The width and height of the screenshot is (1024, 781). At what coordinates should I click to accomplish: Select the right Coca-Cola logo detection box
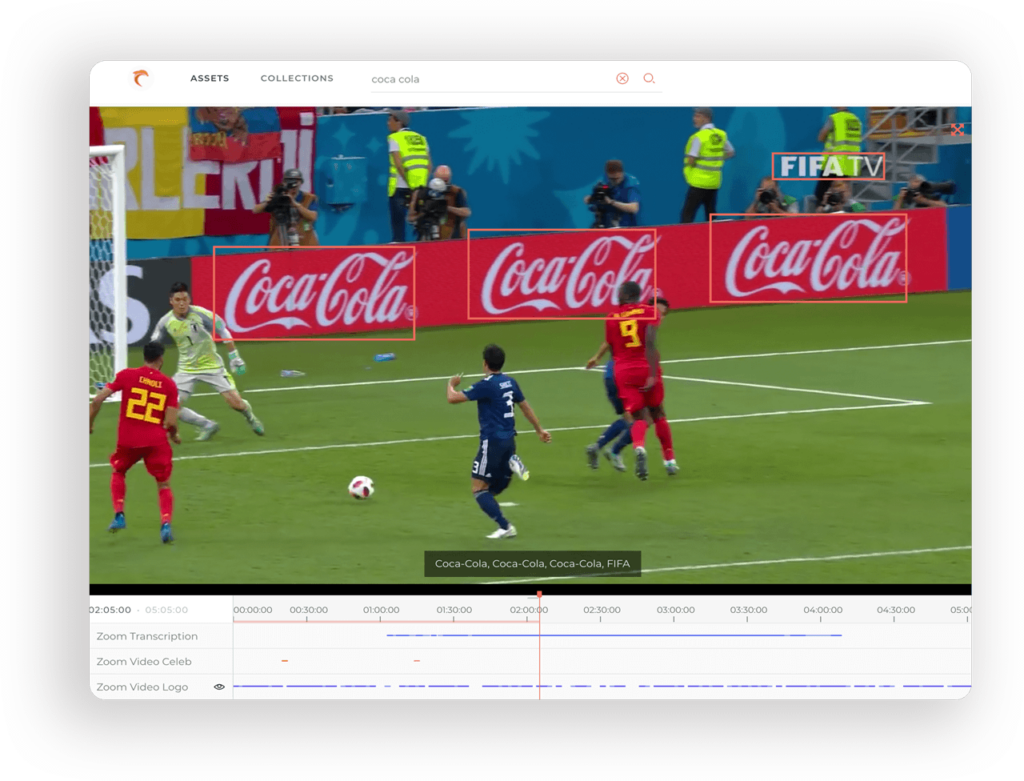[x=808, y=258]
